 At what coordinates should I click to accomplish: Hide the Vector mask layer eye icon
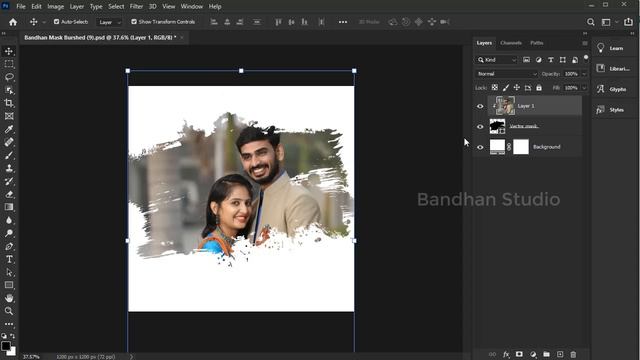click(480, 127)
